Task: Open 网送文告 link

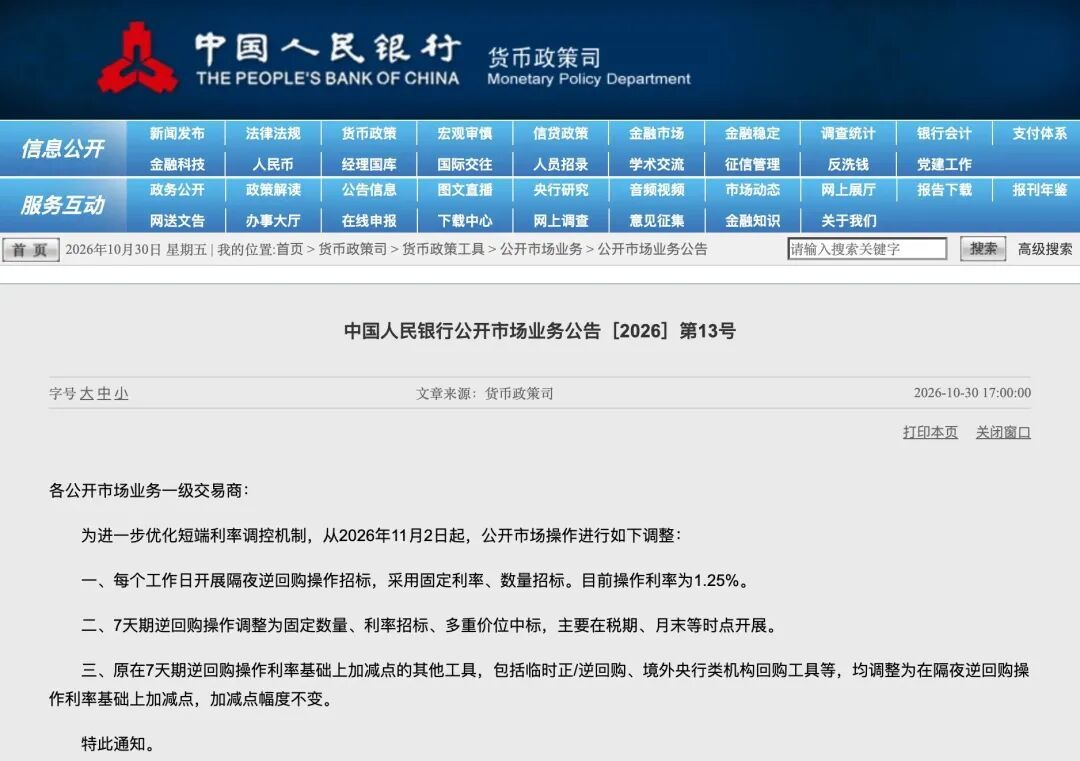Action: click(177, 221)
